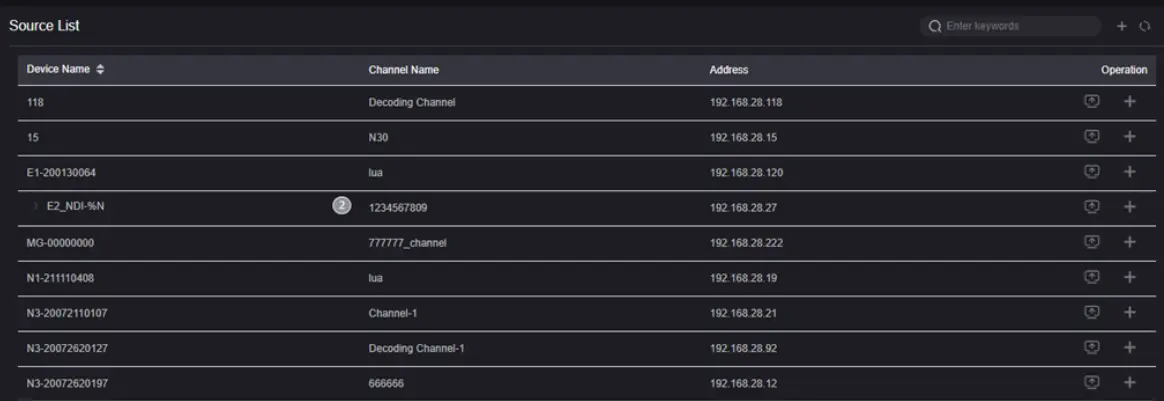Screen dimensions: 1164x401
Task: Click the refresh icon beside the search box
Action: [1146, 26]
